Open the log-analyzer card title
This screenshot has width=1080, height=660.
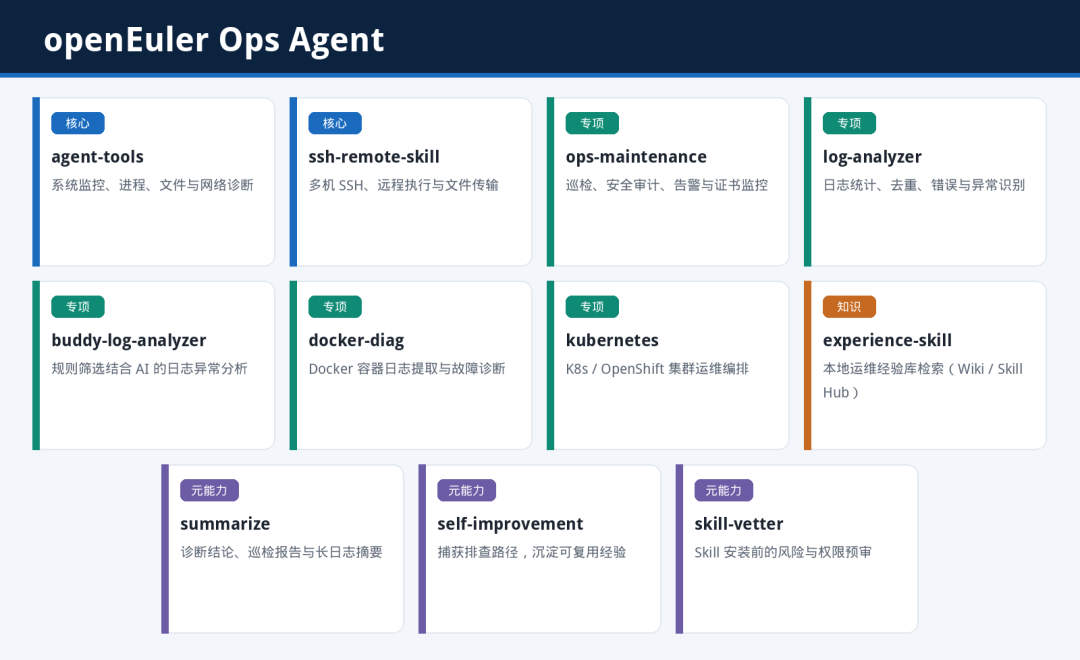tap(872, 157)
